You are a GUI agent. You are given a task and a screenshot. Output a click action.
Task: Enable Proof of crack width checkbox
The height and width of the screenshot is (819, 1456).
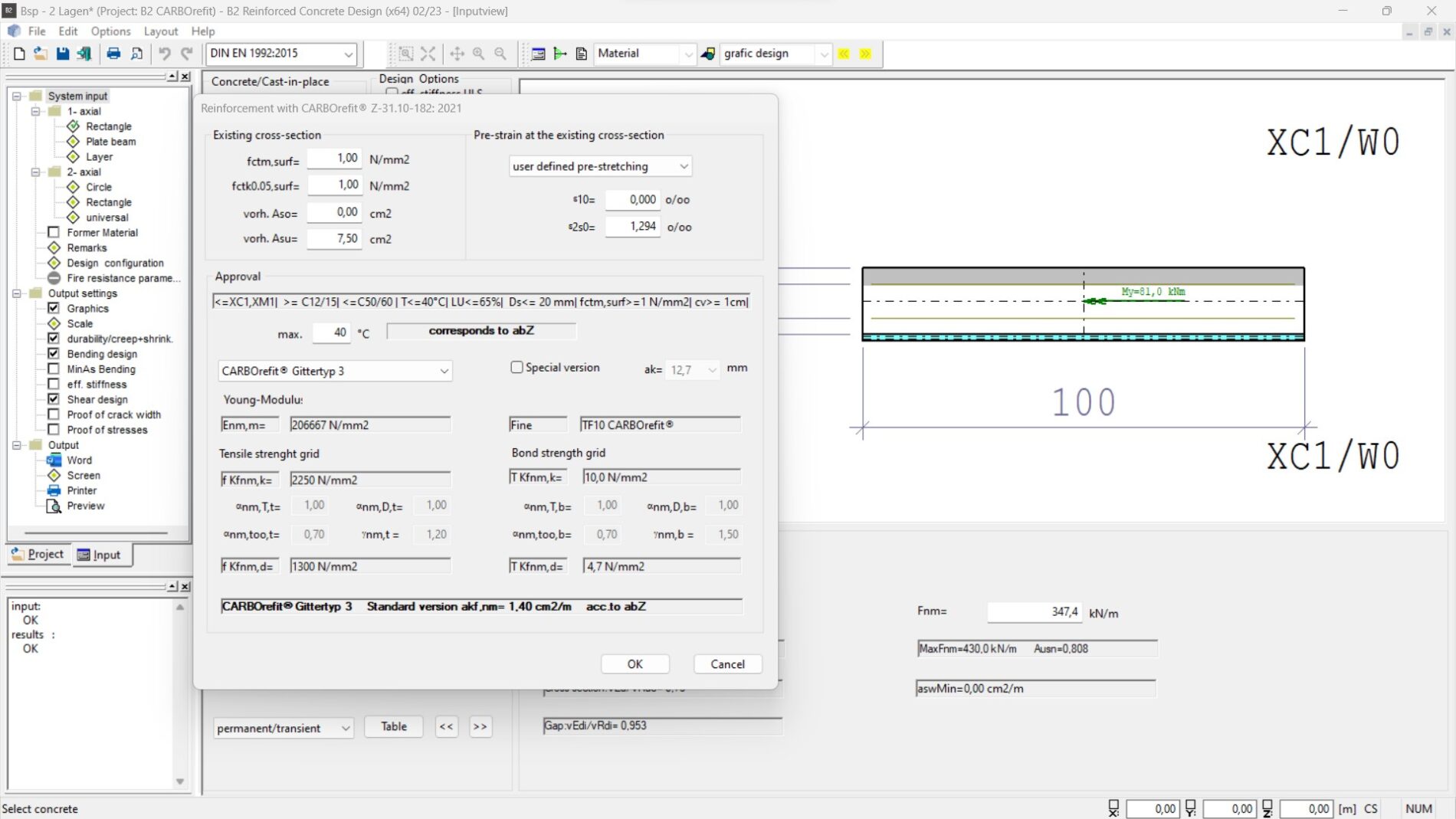click(x=54, y=414)
